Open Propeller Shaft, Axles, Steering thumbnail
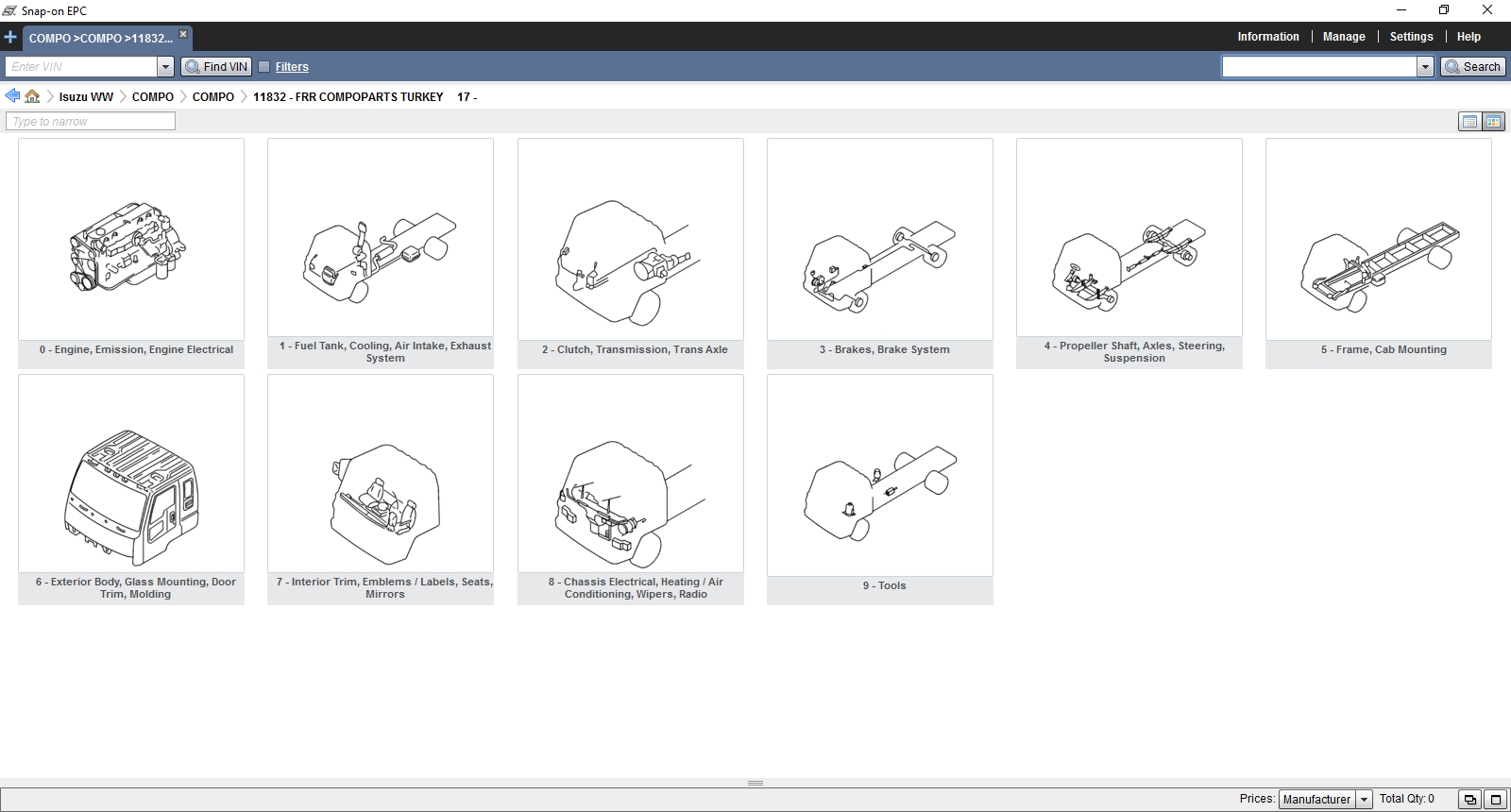Viewport: 1511px width, 812px height. 1129,237
